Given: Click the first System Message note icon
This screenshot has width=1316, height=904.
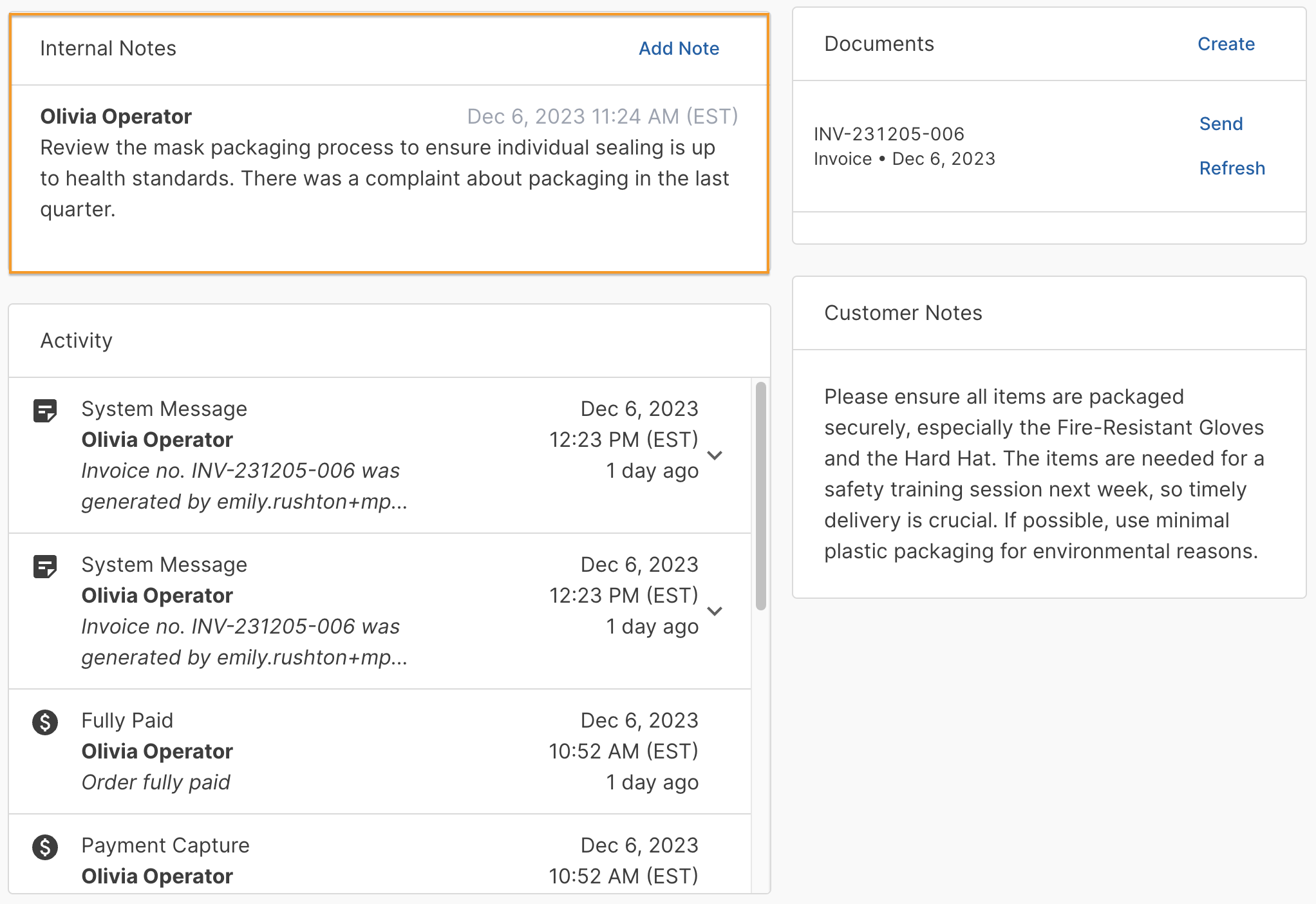Looking at the screenshot, I should [45, 411].
